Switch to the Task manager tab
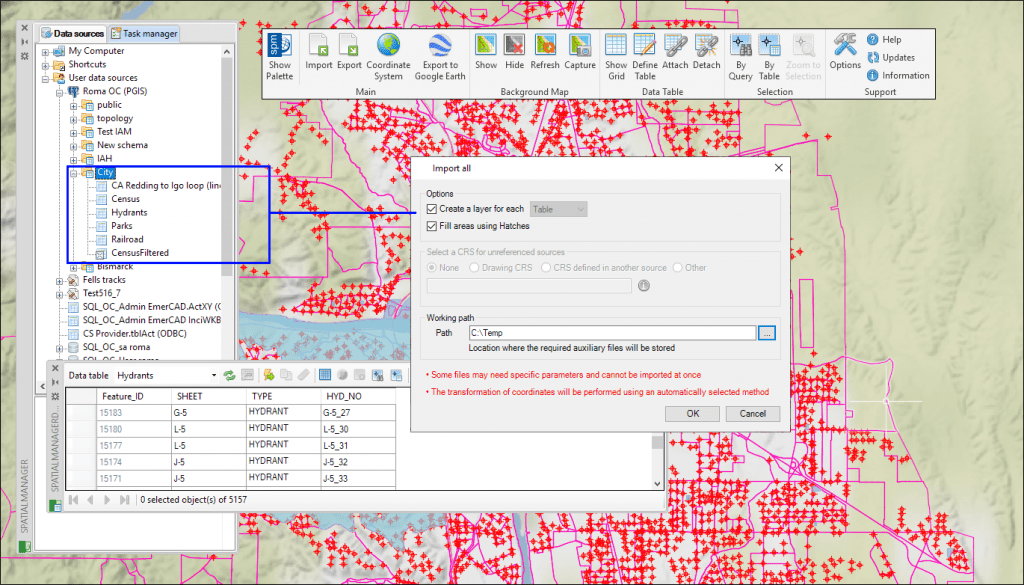 145,33
